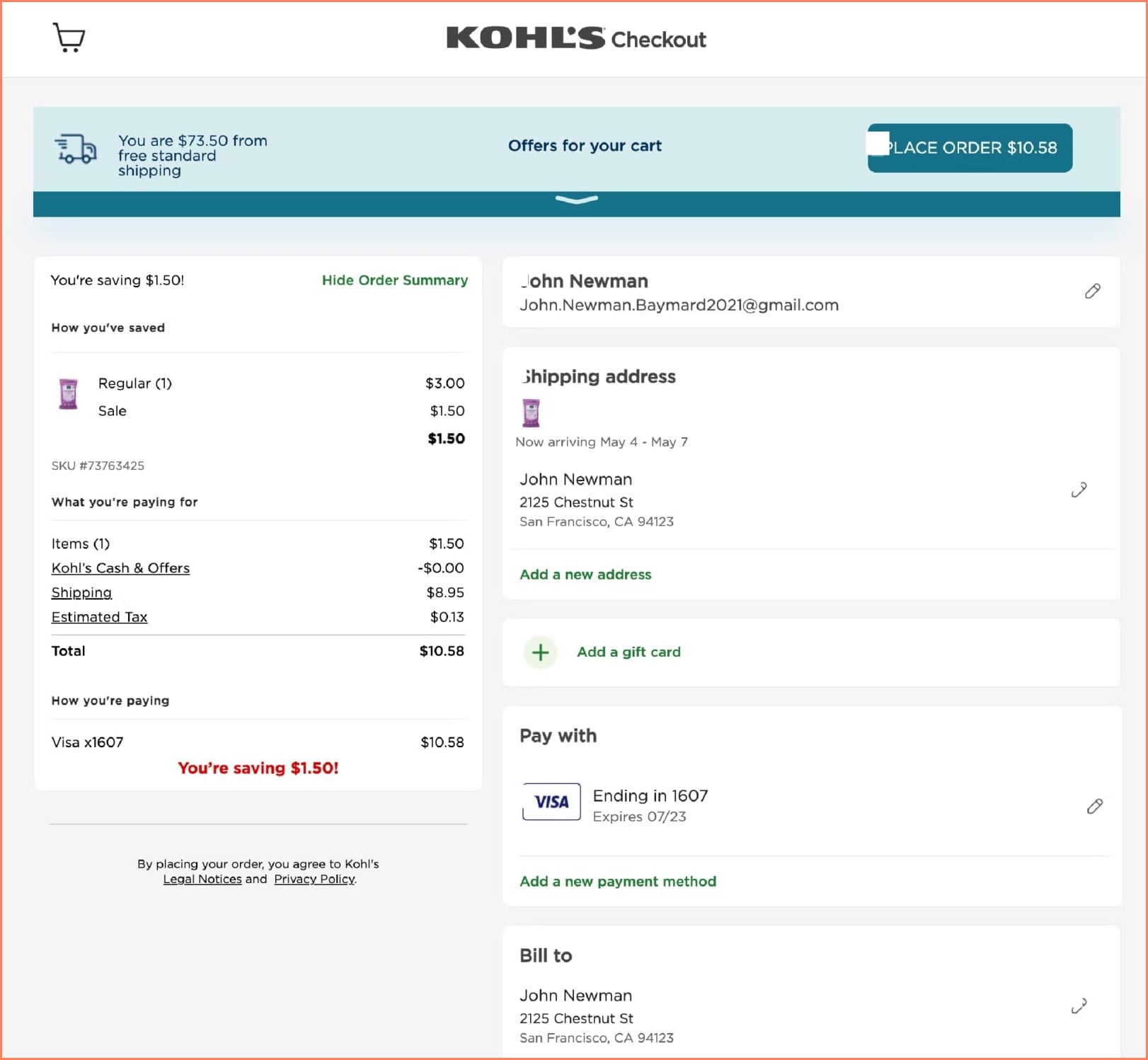Click the pencil edit icon beside John's email
The width and height of the screenshot is (1148, 1060).
click(1093, 292)
